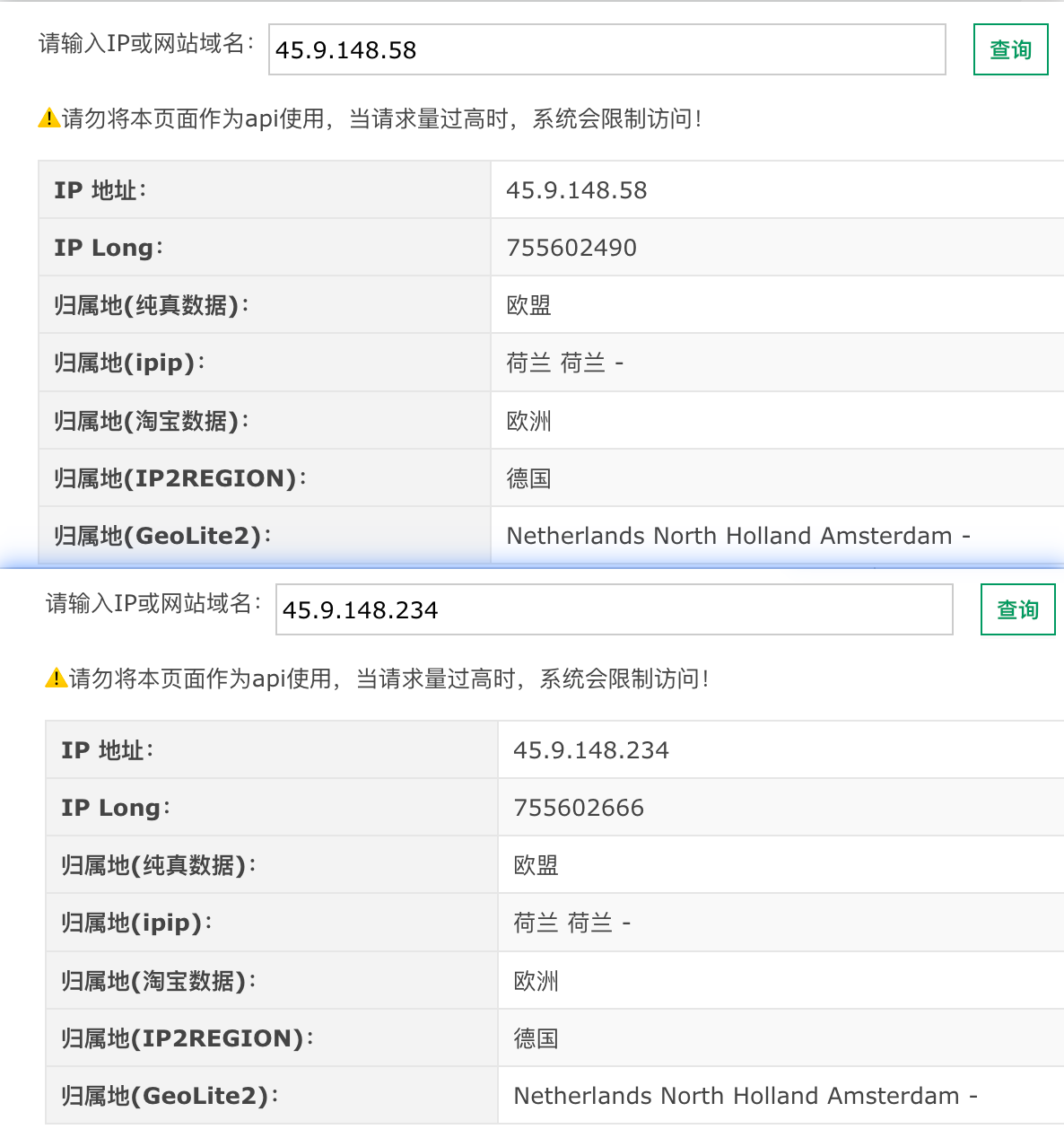The height and width of the screenshot is (1138, 1064).
Task: Click GeoLite2 Amsterdam result in the 45.9.148.234 table
Action: pyautogui.click(x=745, y=1096)
